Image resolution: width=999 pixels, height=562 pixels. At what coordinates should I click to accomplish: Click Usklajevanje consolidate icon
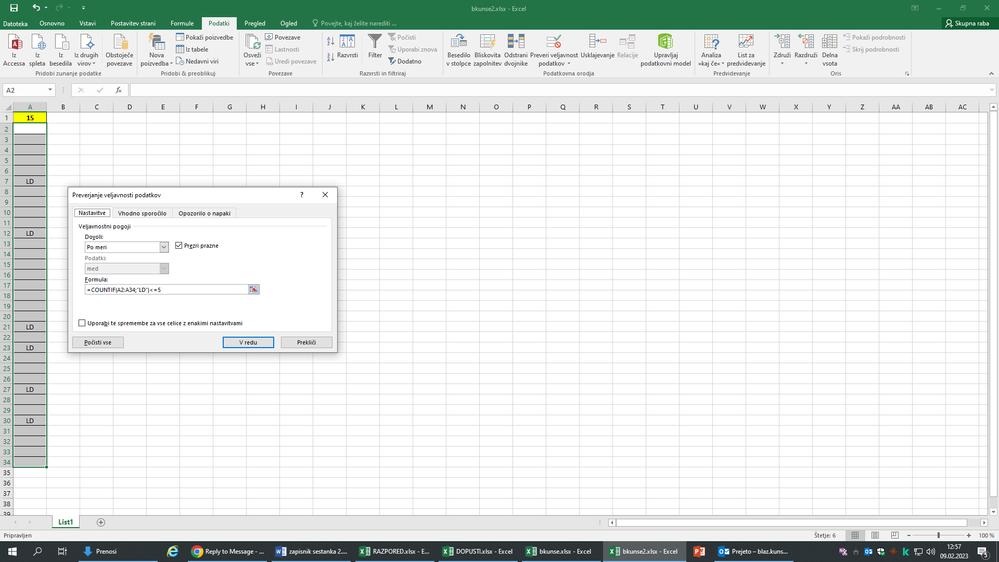(598, 47)
